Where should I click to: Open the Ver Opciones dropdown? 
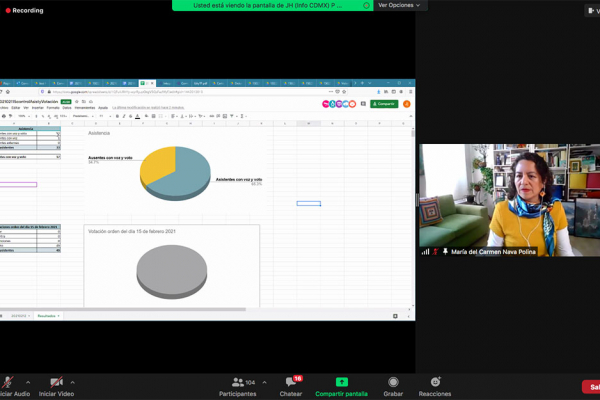tap(399, 5)
